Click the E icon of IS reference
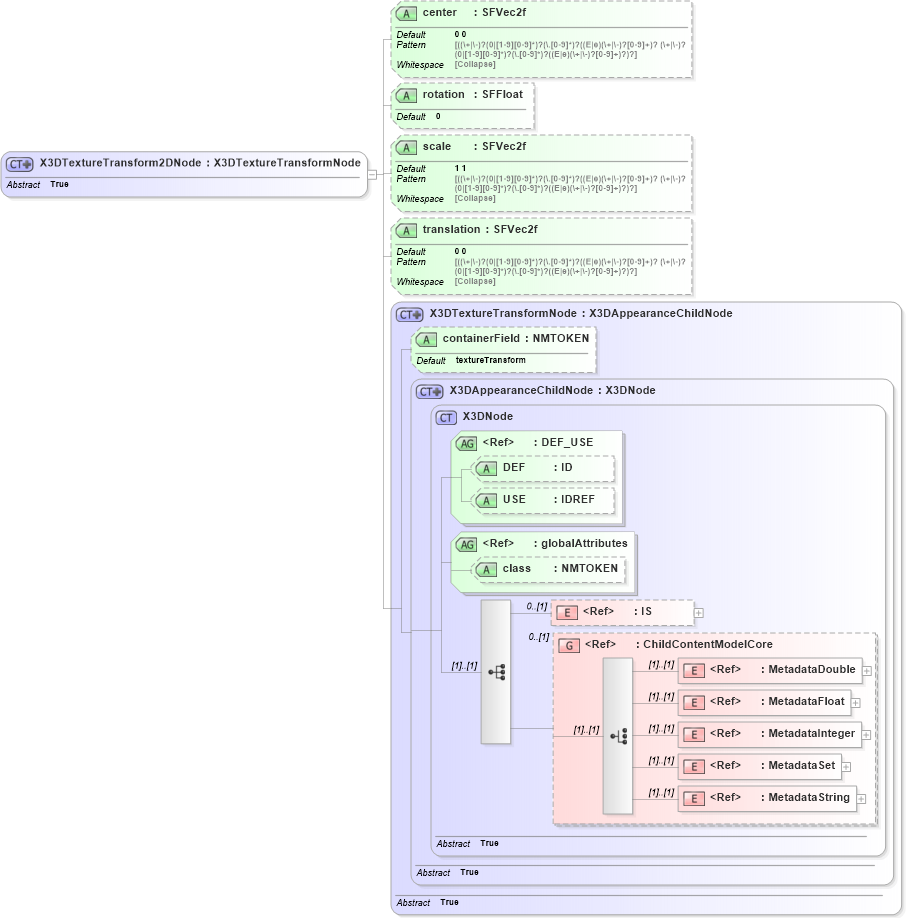Screen dimensions: 906x918 pos(567,613)
